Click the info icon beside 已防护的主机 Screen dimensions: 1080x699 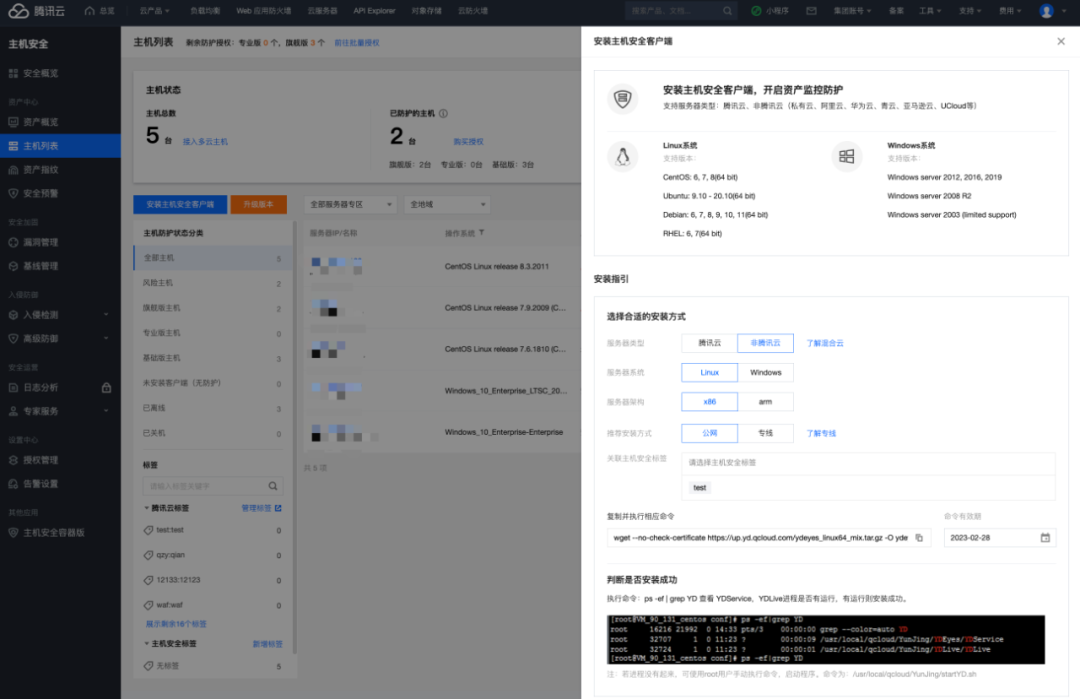click(444, 114)
